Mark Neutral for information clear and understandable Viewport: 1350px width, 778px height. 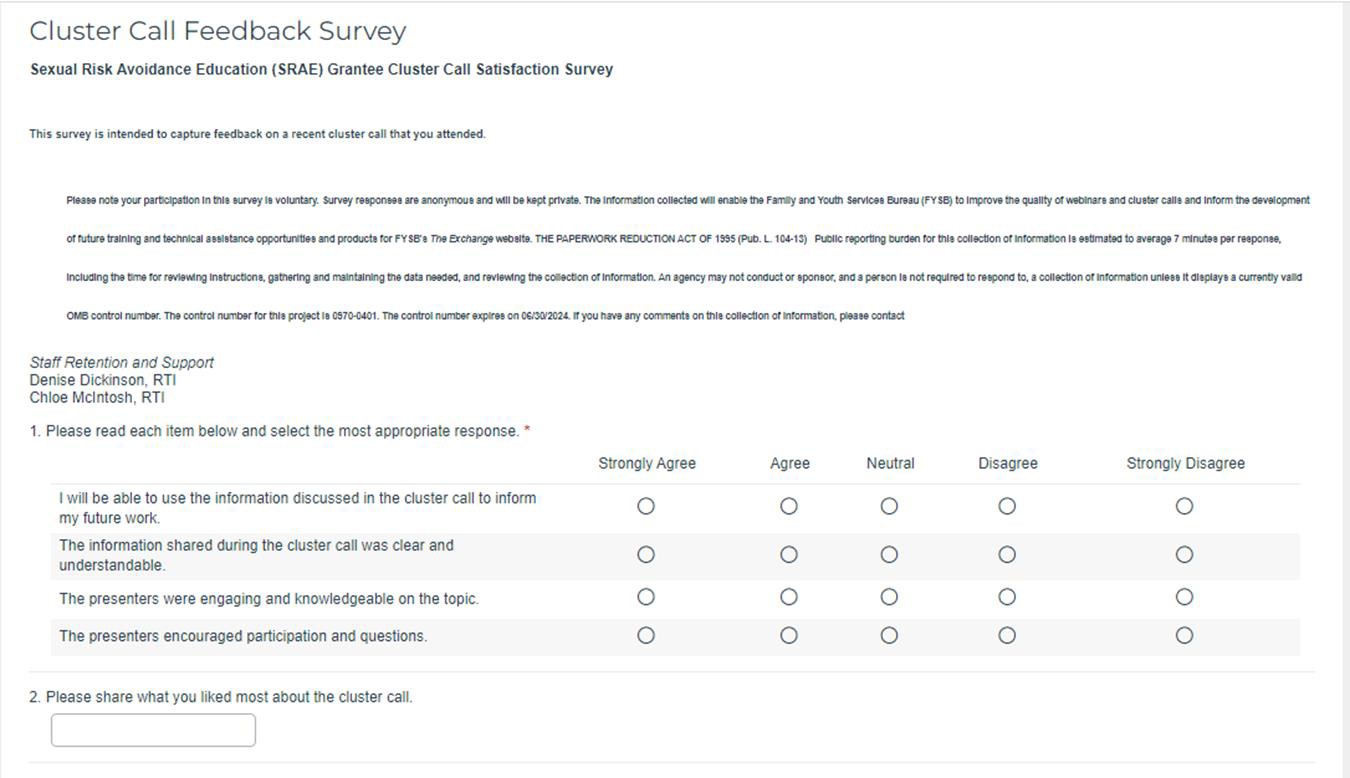pyautogui.click(x=889, y=555)
